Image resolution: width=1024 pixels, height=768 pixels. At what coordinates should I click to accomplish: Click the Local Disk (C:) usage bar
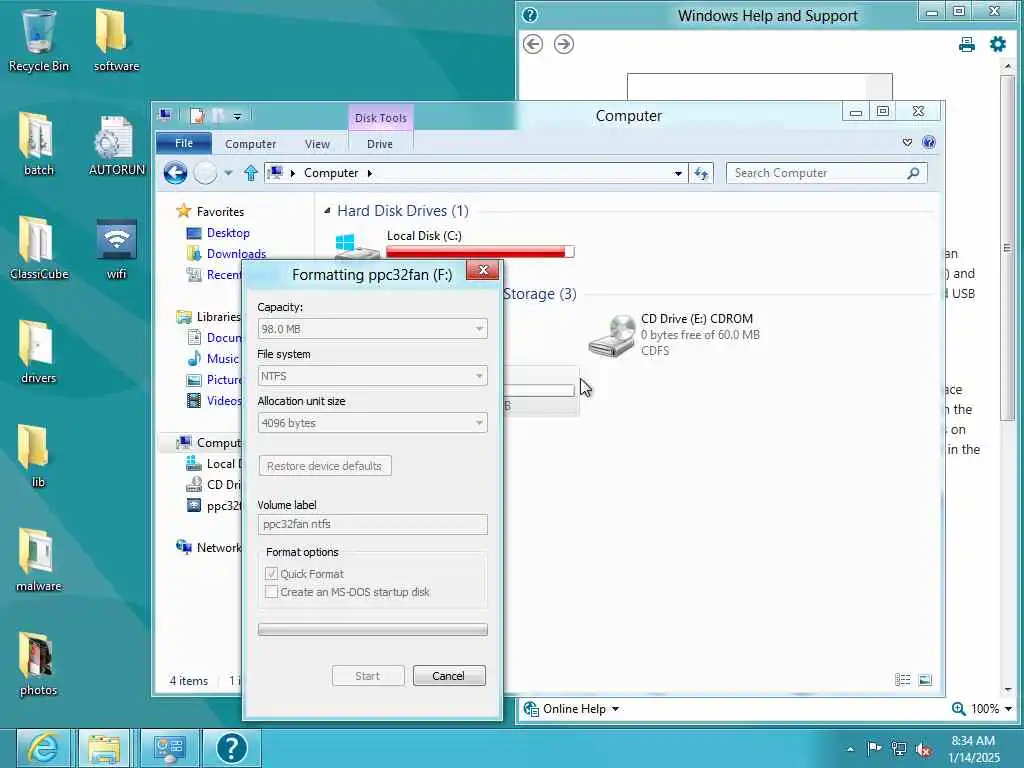click(480, 252)
